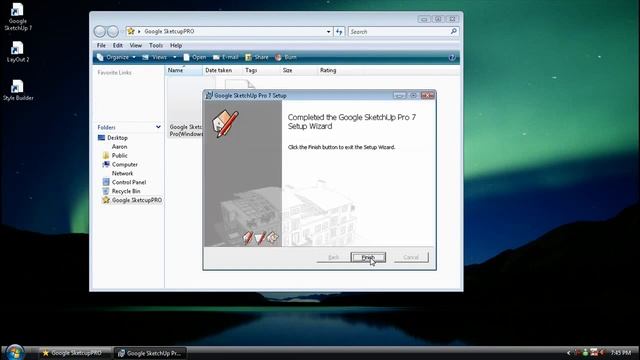
Task: Switch to Google SketchUp Pr... taskbar button
Action: pyautogui.click(x=151, y=353)
